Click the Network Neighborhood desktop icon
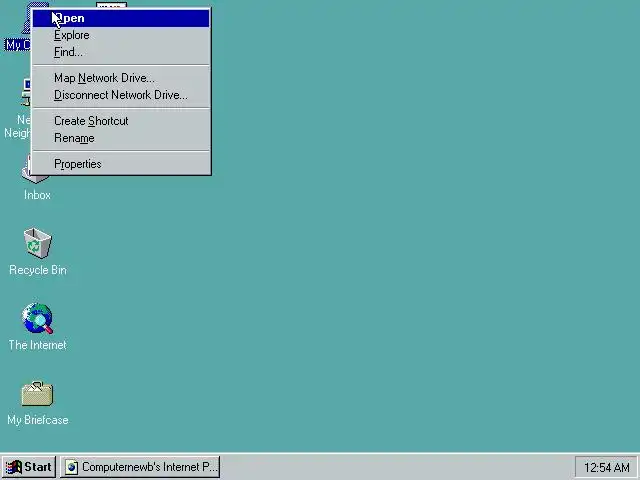This screenshot has height=480, width=640. pyautogui.click(x=27, y=92)
